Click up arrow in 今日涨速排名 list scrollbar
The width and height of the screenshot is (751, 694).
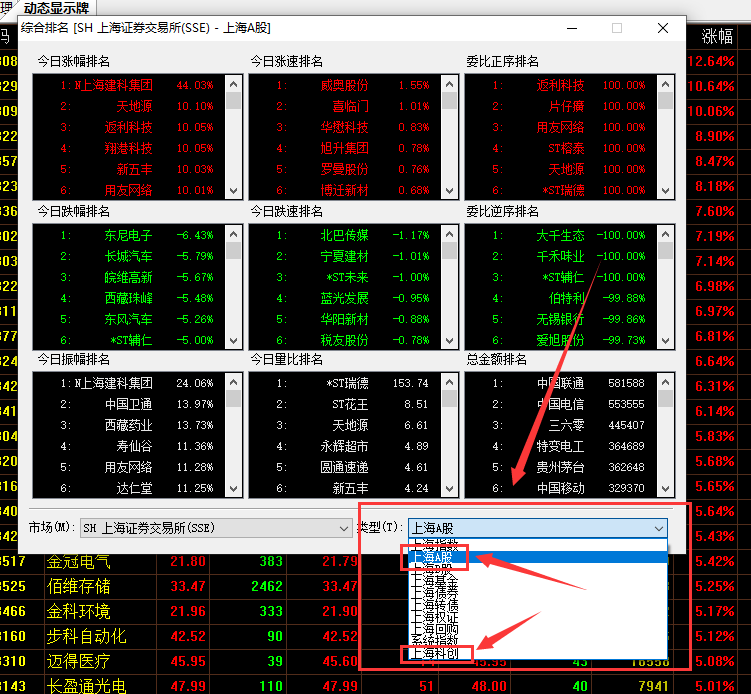449,84
